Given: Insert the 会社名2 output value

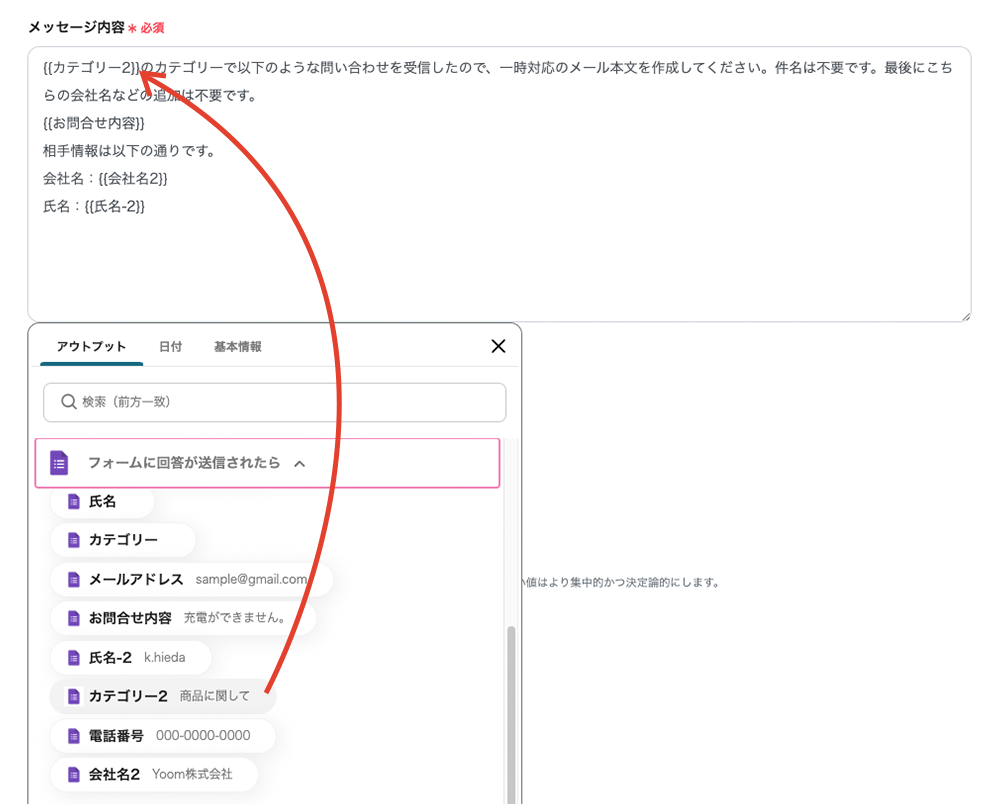Looking at the screenshot, I should click(x=154, y=774).
